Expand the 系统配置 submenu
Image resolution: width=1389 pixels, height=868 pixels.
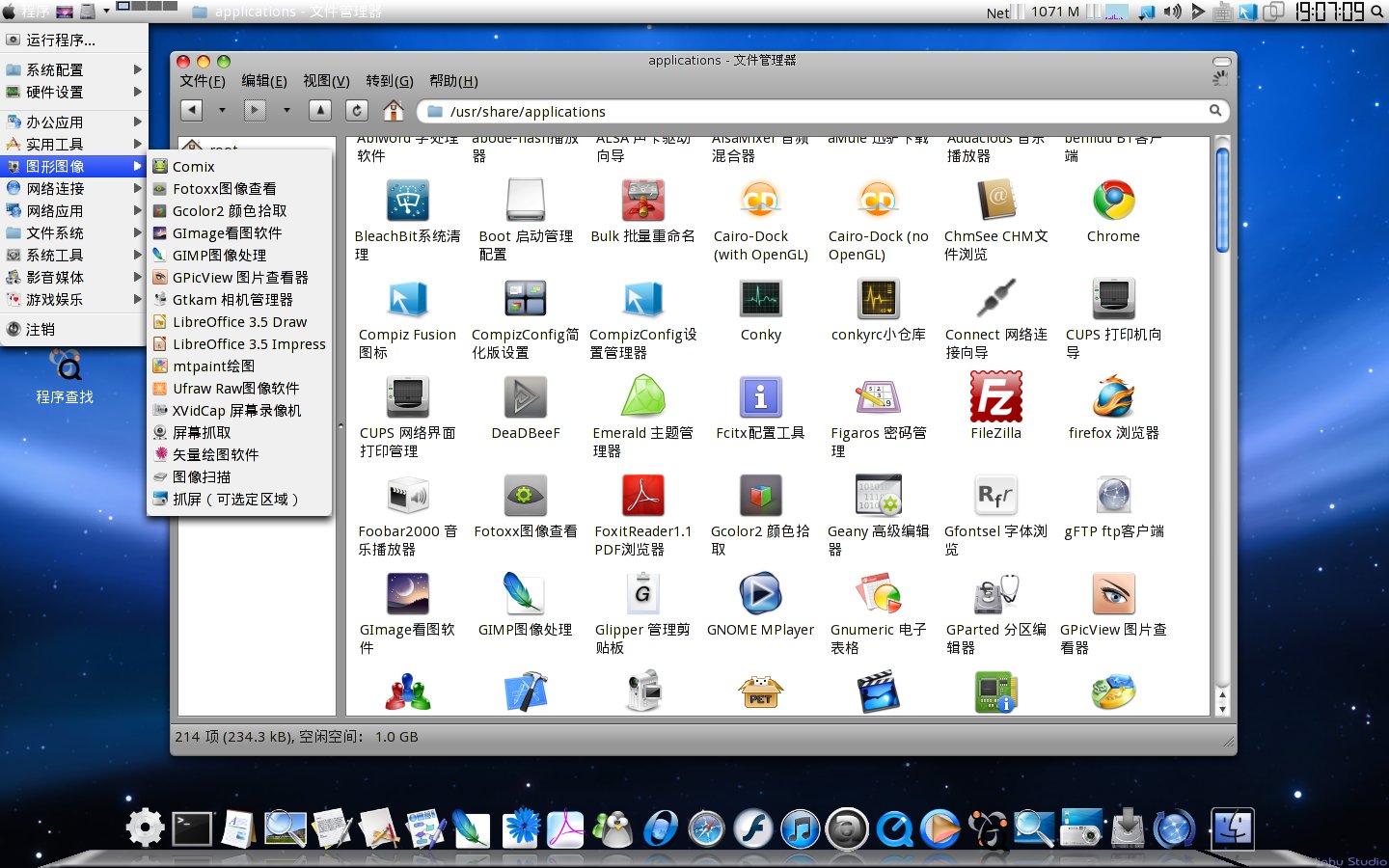(74, 69)
